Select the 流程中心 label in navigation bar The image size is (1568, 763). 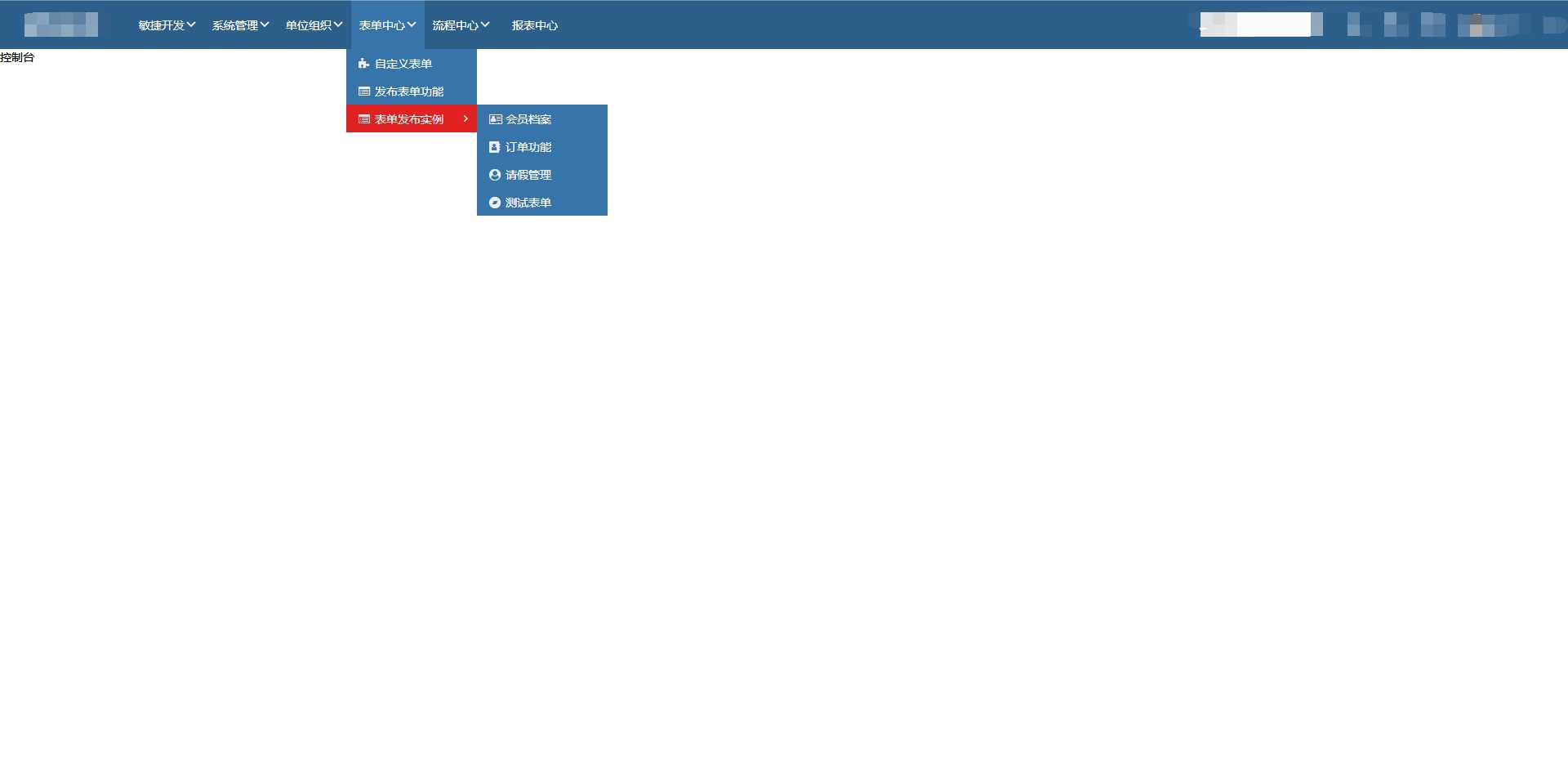(455, 25)
